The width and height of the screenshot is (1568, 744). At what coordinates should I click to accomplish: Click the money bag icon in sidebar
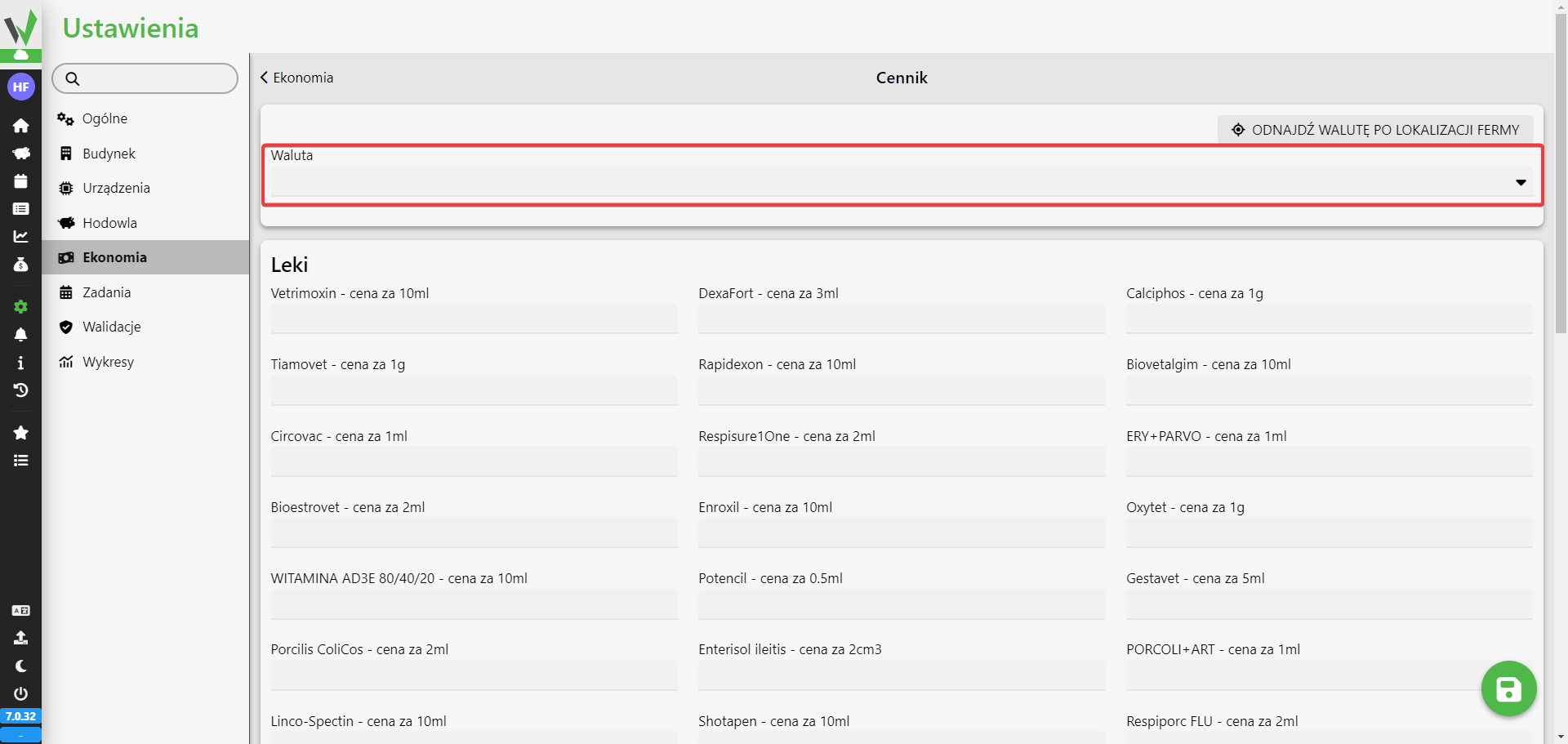click(x=20, y=265)
